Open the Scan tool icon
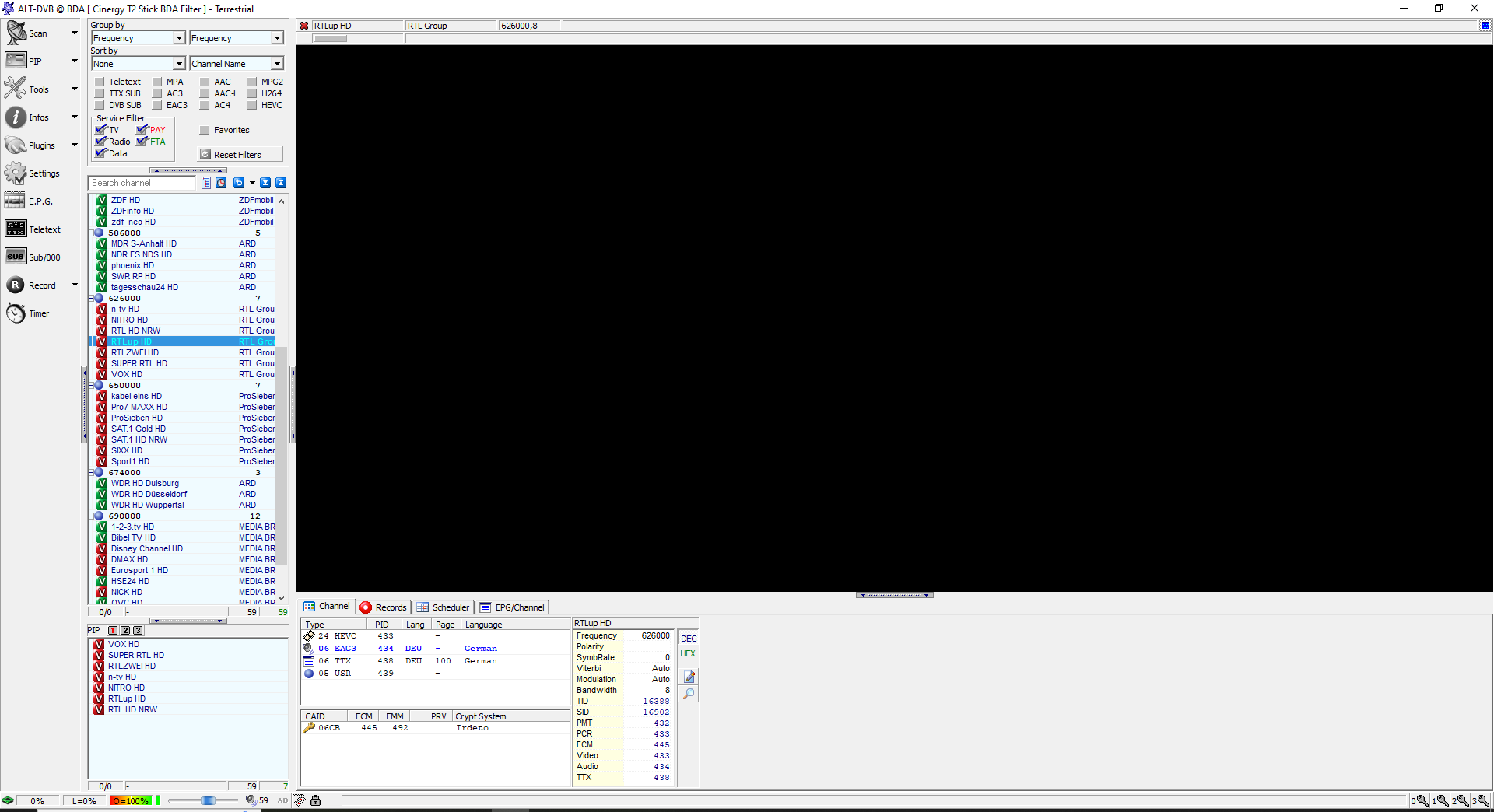 tap(16, 33)
